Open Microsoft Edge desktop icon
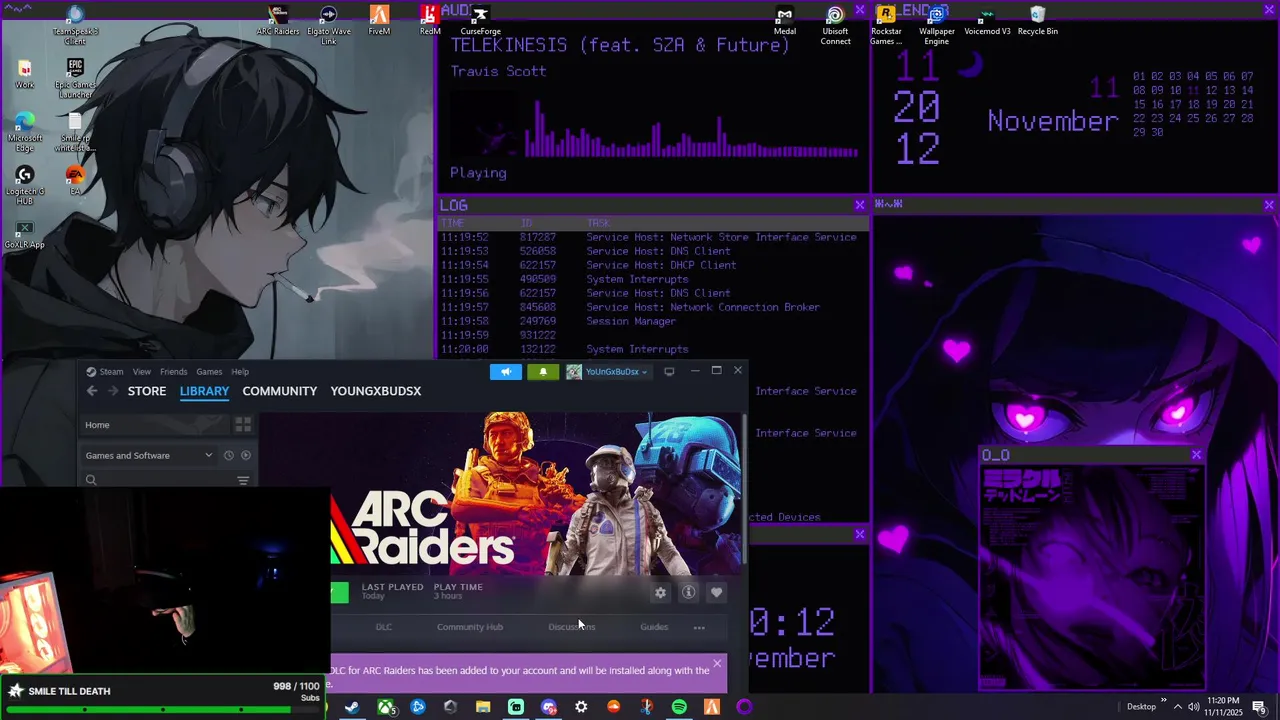 click(25, 132)
